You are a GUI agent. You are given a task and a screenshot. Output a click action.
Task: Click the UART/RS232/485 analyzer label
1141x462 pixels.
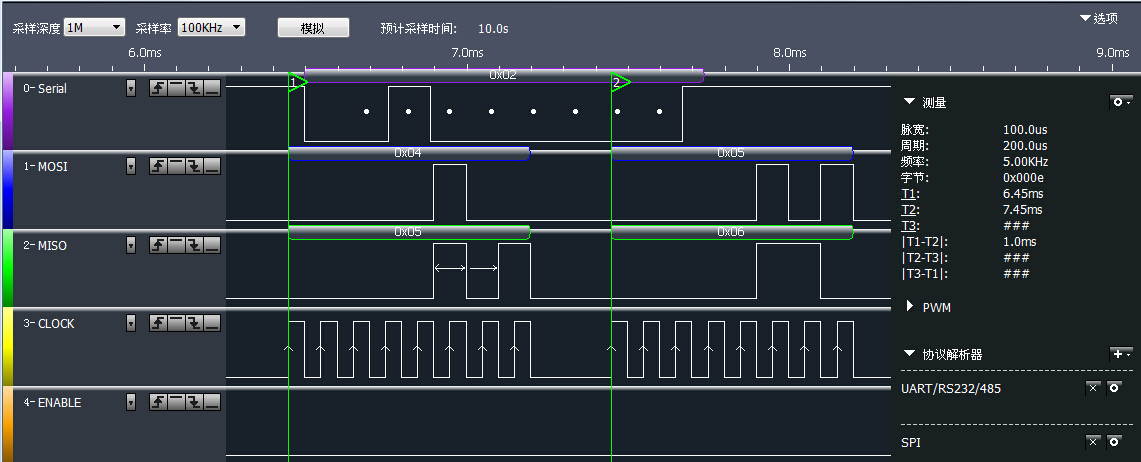tap(950, 389)
